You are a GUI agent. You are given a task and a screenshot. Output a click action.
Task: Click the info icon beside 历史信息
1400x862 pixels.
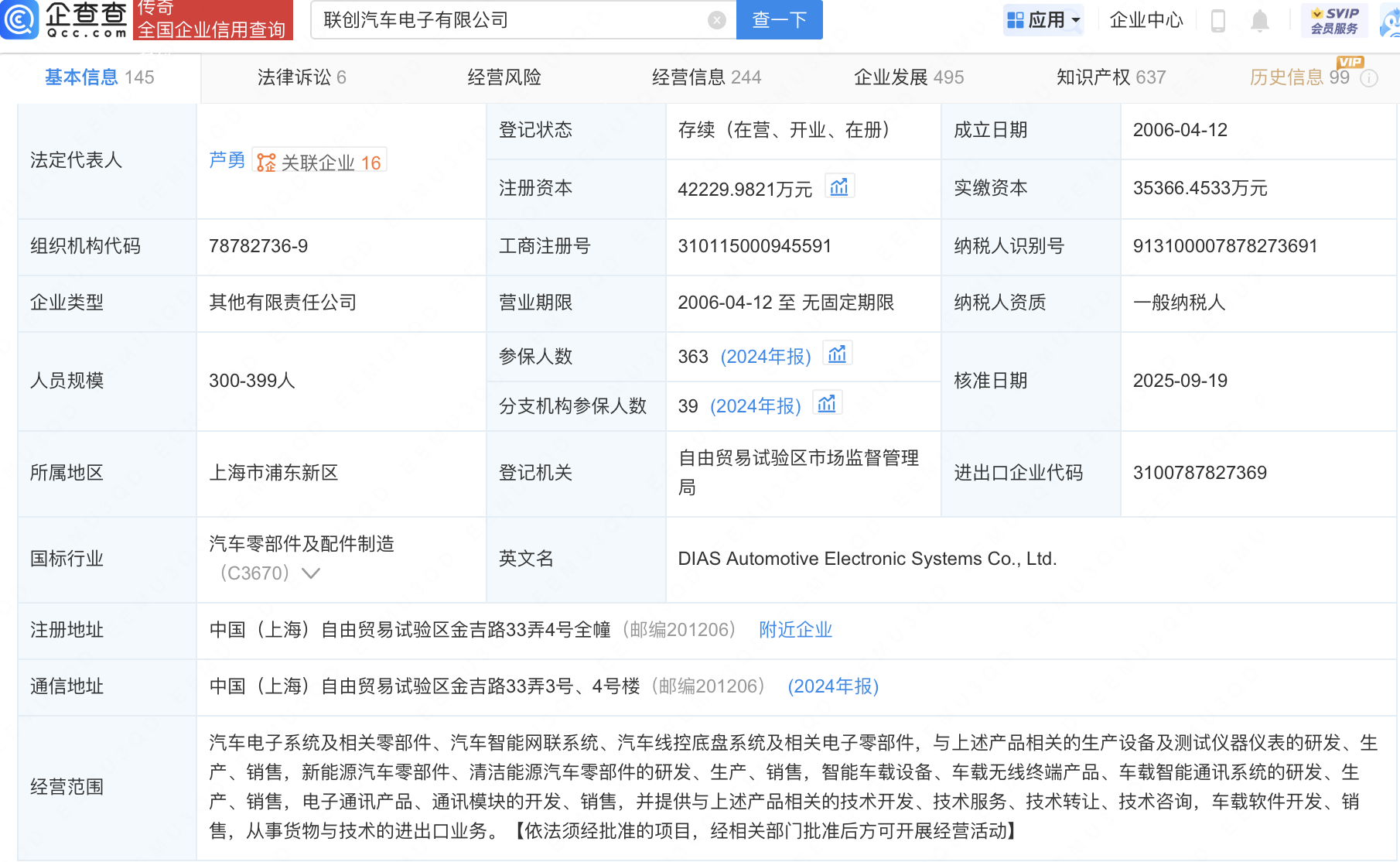1369,78
